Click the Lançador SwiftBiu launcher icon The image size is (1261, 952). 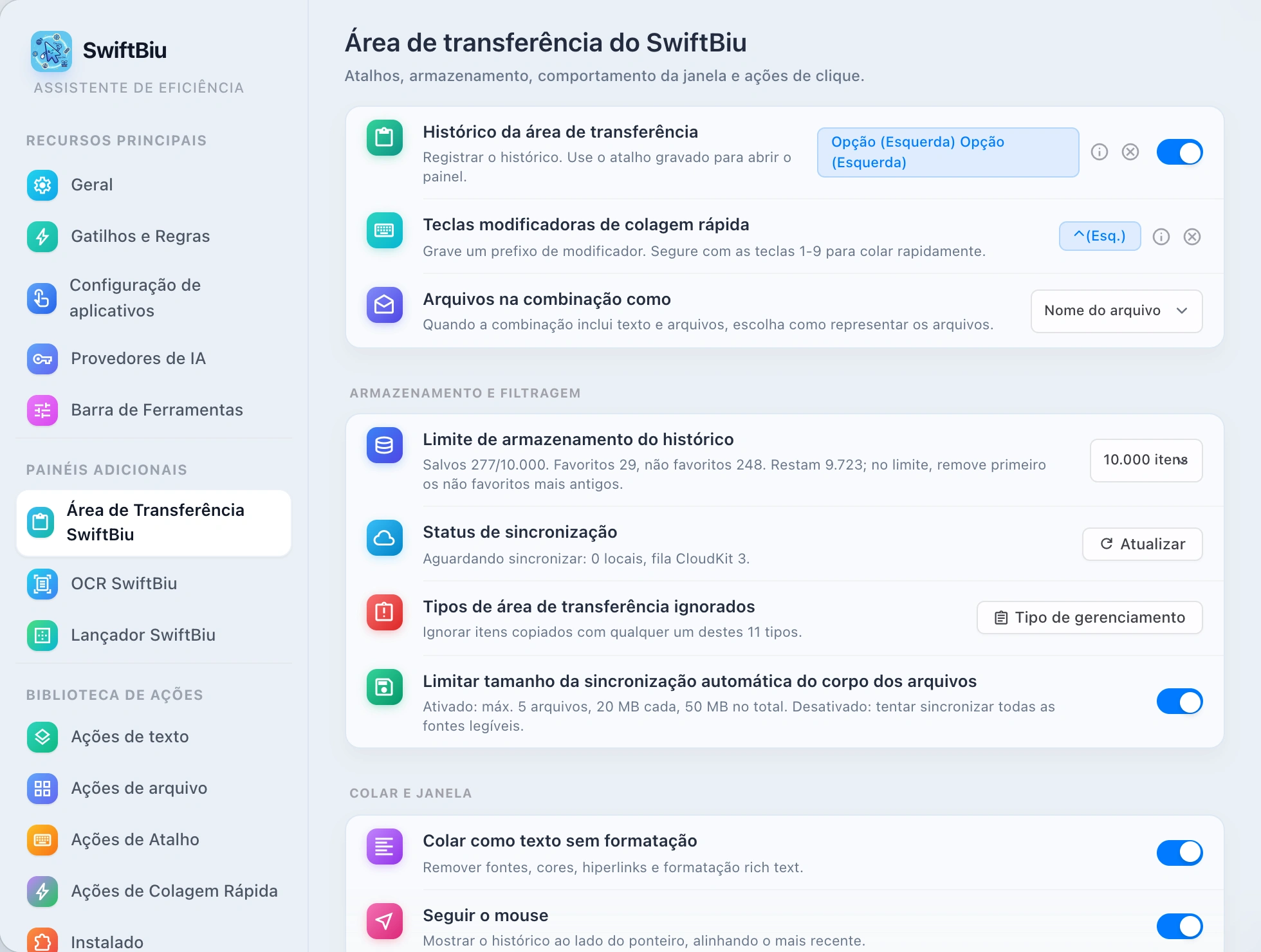coord(42,636)
